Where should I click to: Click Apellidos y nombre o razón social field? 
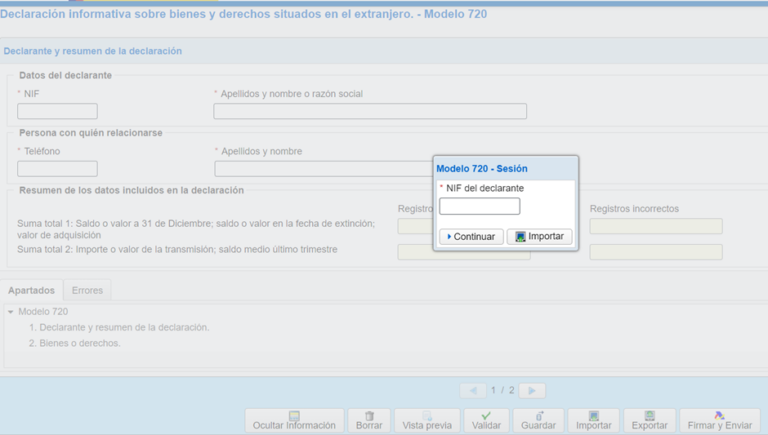pos(369,111)
